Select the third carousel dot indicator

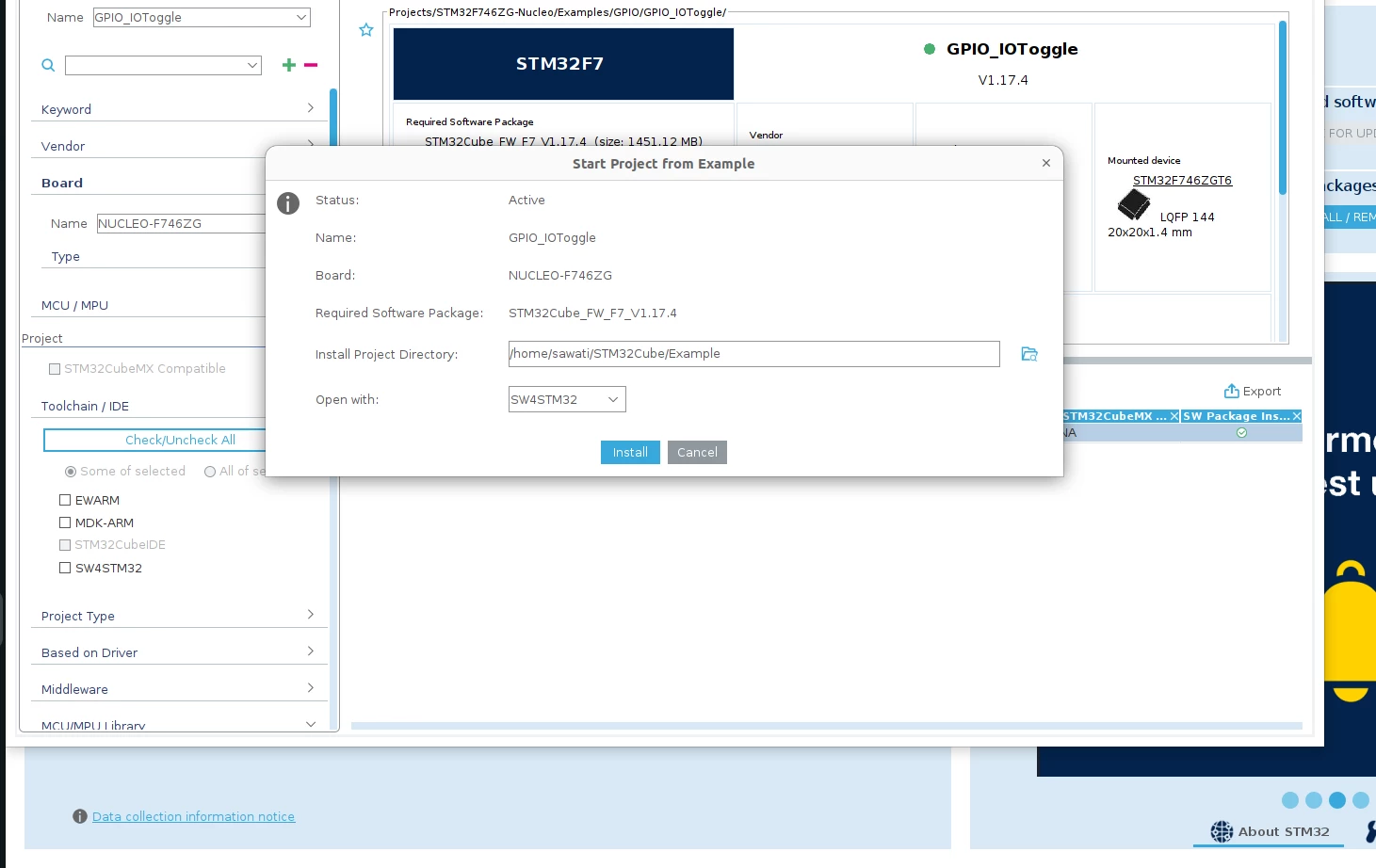click(1337, 800)
